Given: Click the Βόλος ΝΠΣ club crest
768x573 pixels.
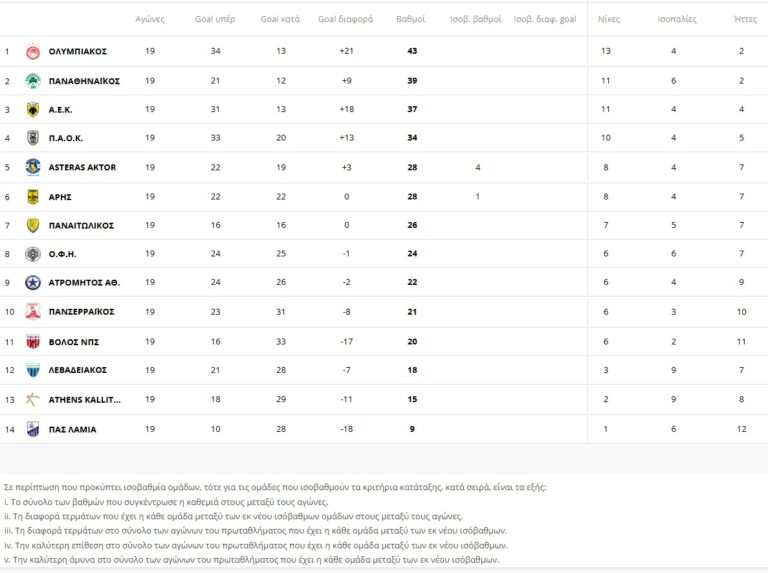Looking at the screenshot, I should click(x=32, y=341).
